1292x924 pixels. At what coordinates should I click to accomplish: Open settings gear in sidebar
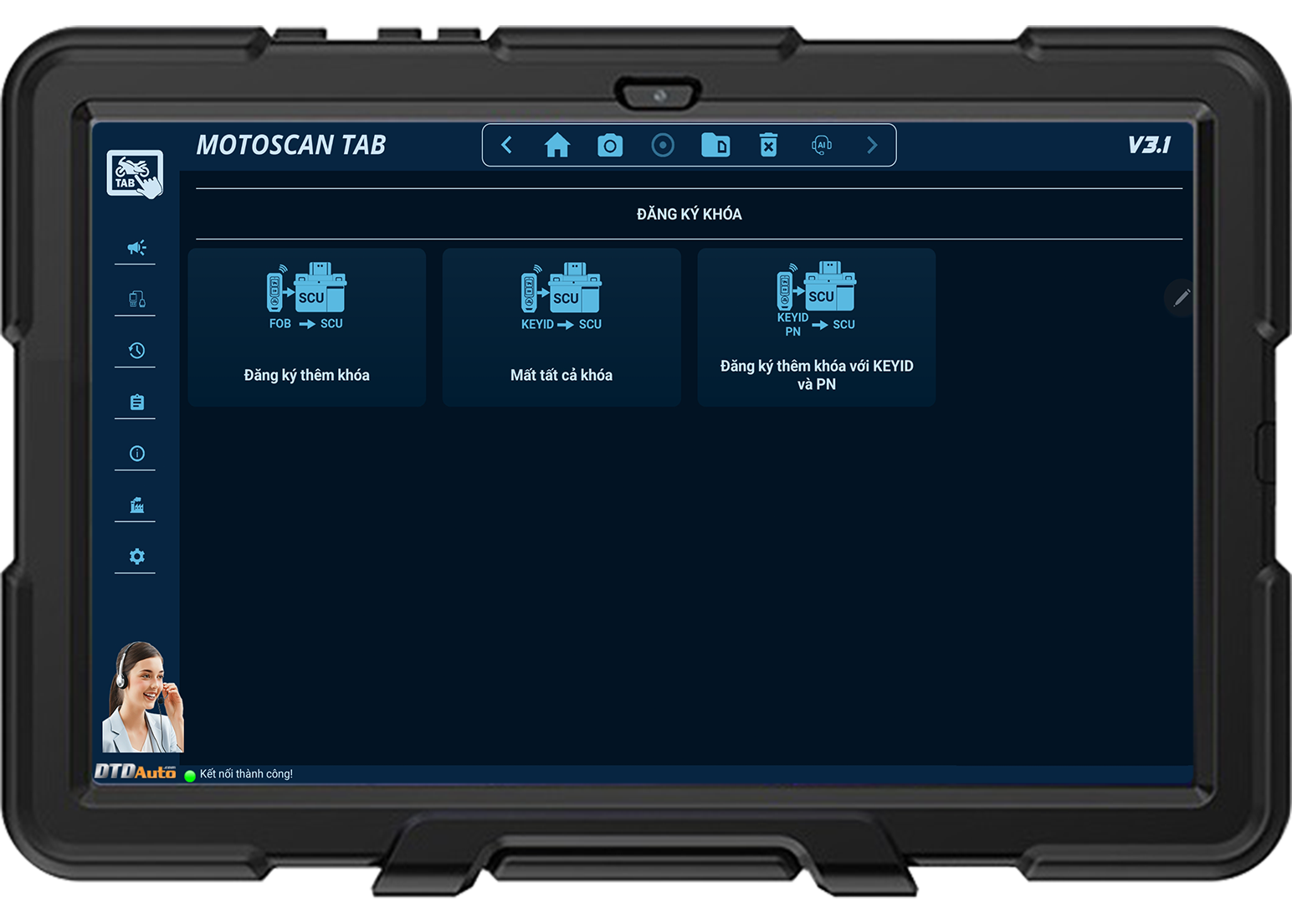click(136, 557)
